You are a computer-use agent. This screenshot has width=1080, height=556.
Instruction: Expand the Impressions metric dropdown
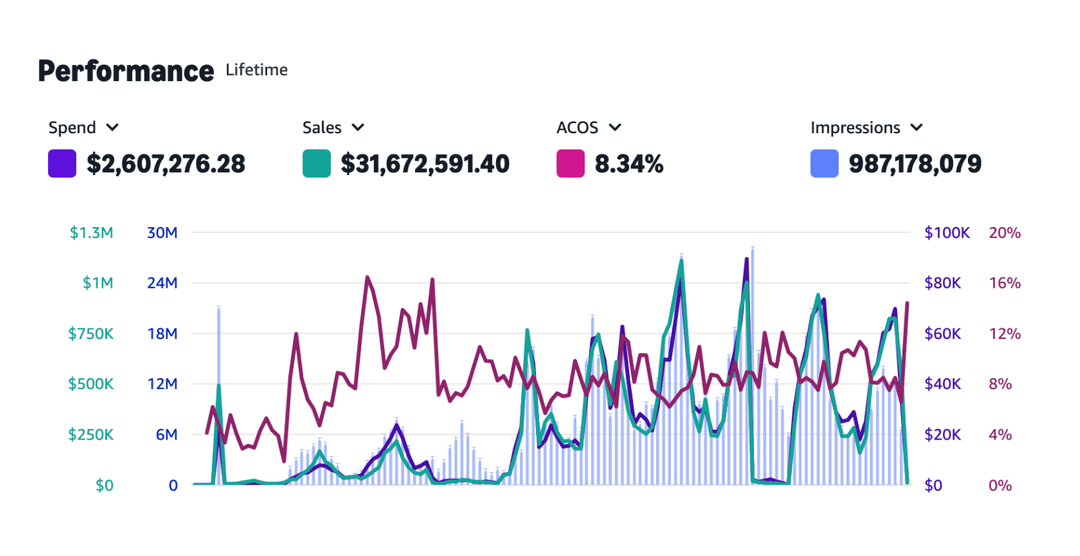917,128
